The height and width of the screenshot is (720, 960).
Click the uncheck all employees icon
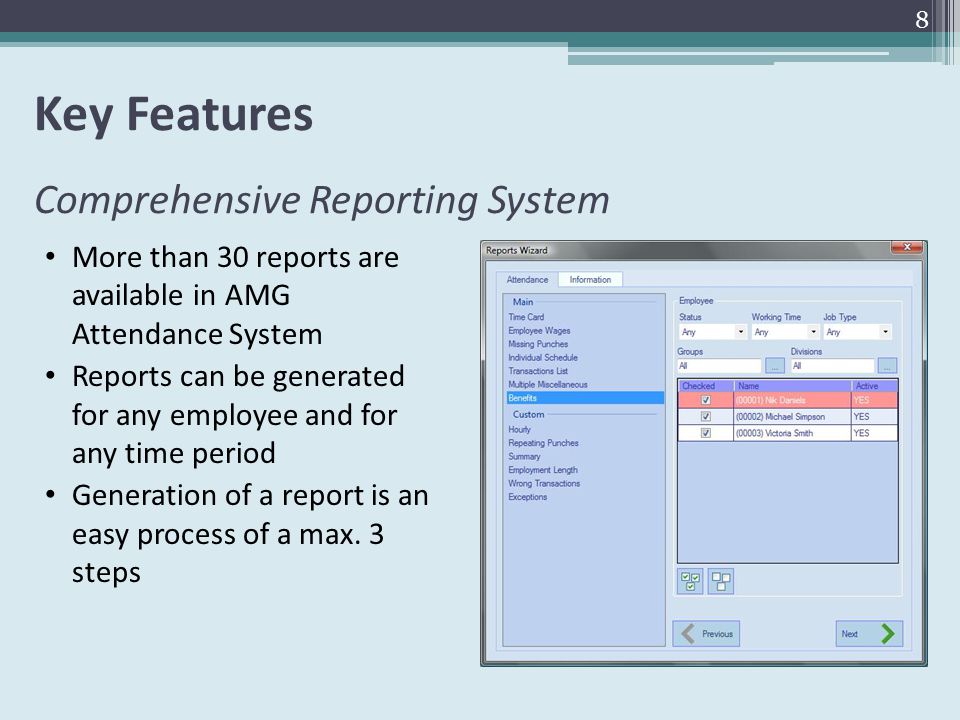[721, 581]
